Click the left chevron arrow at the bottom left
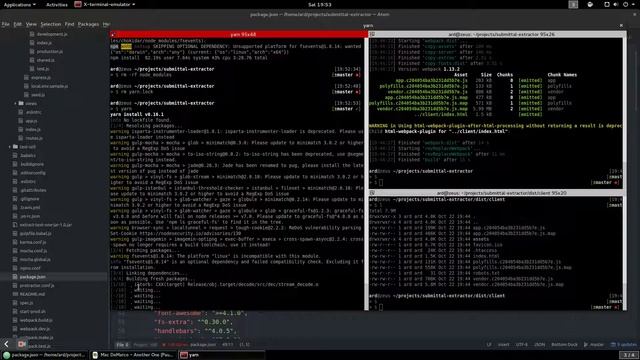 6,344
